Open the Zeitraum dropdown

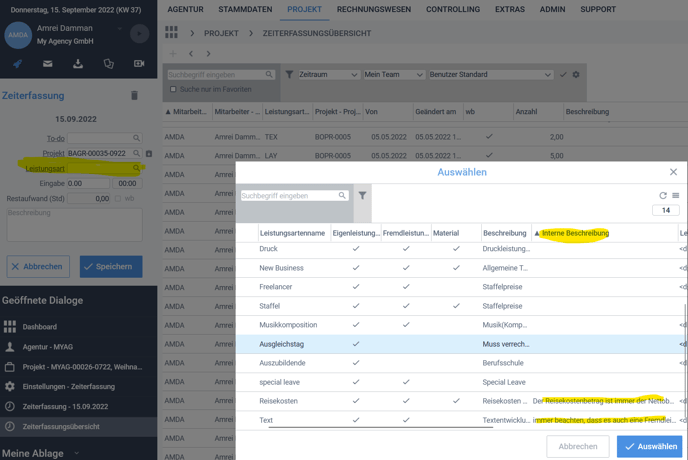tap(327, 75)
